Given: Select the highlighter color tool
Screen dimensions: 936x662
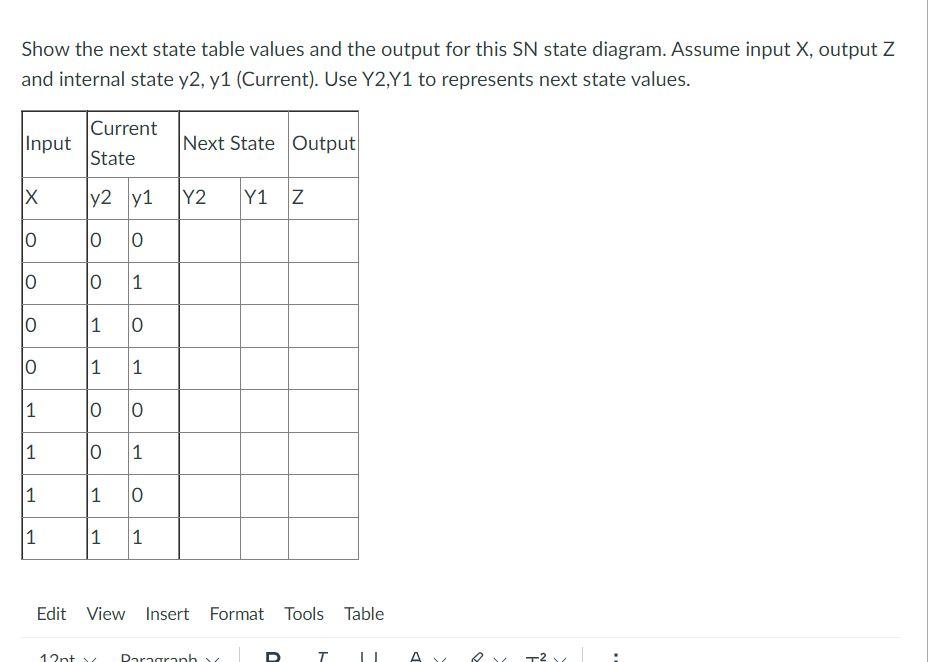Looking at the screenshot, I should point(479,658).
